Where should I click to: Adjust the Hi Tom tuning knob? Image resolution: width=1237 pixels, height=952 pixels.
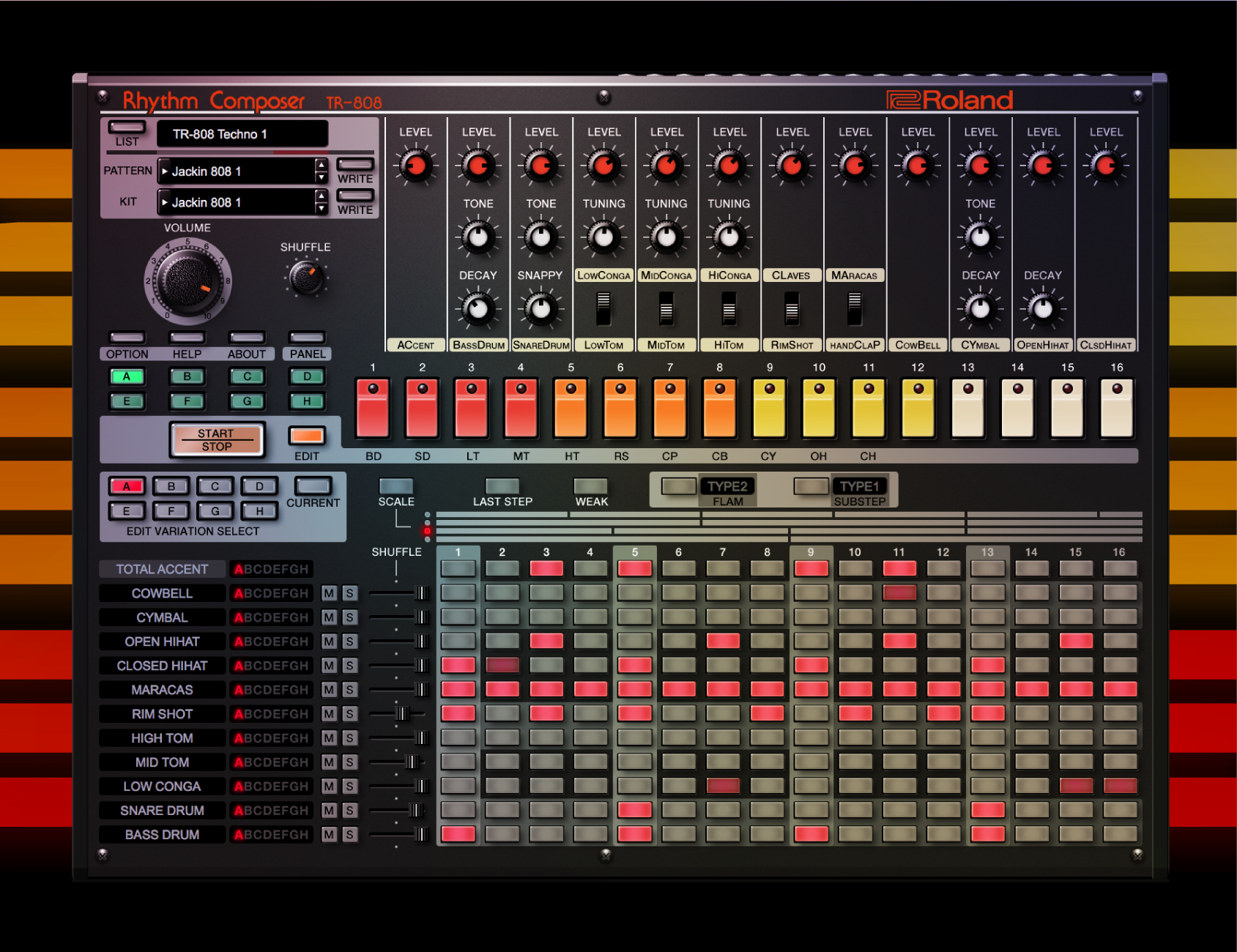[x=729, y=237]
